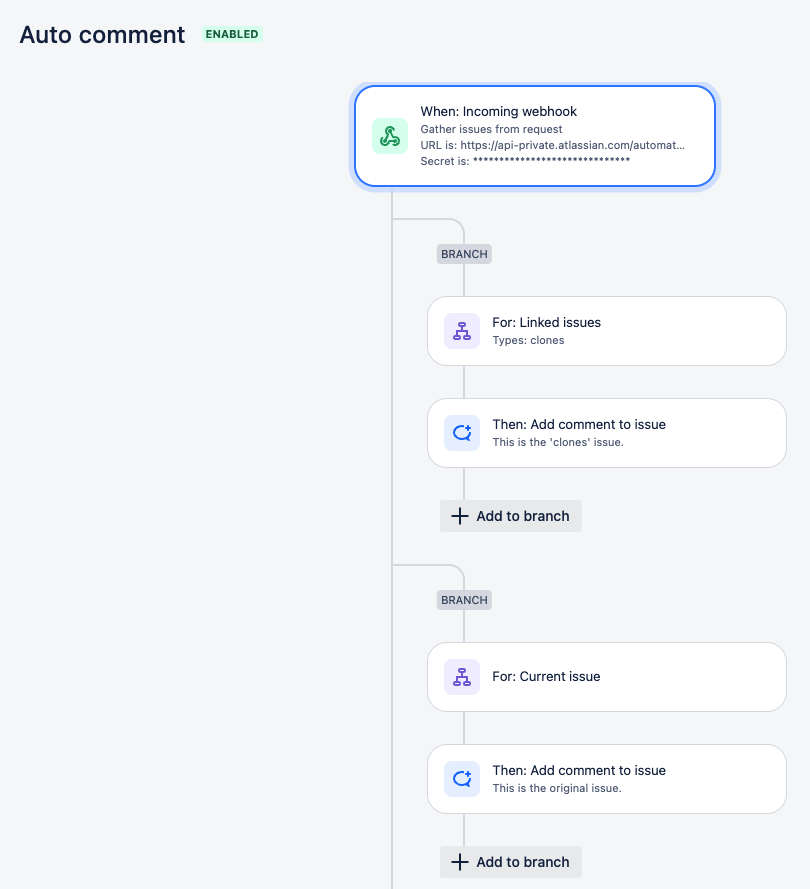Click the comment icon for original issue

(x=461, y=779)
